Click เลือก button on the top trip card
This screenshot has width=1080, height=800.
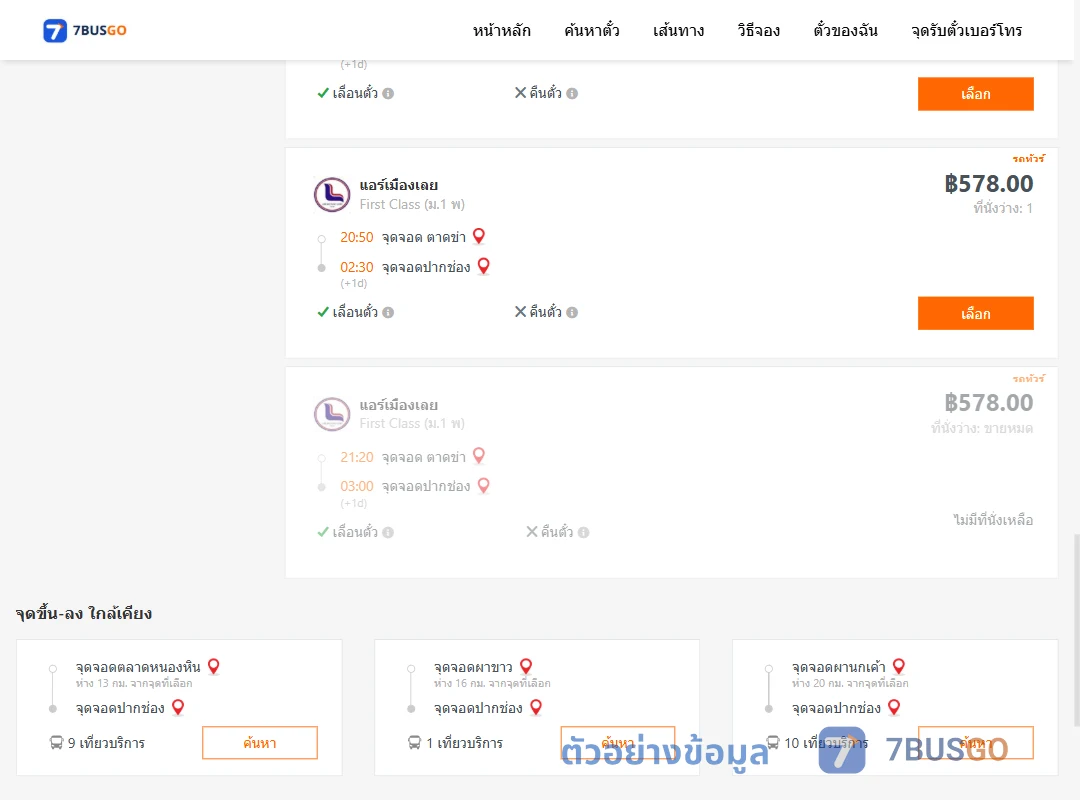[x=975, y=94]
